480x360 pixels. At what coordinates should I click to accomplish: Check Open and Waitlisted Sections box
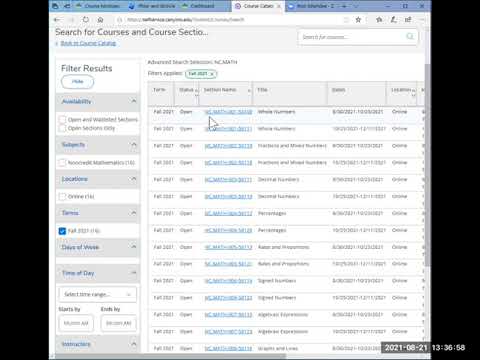point(62,120)
